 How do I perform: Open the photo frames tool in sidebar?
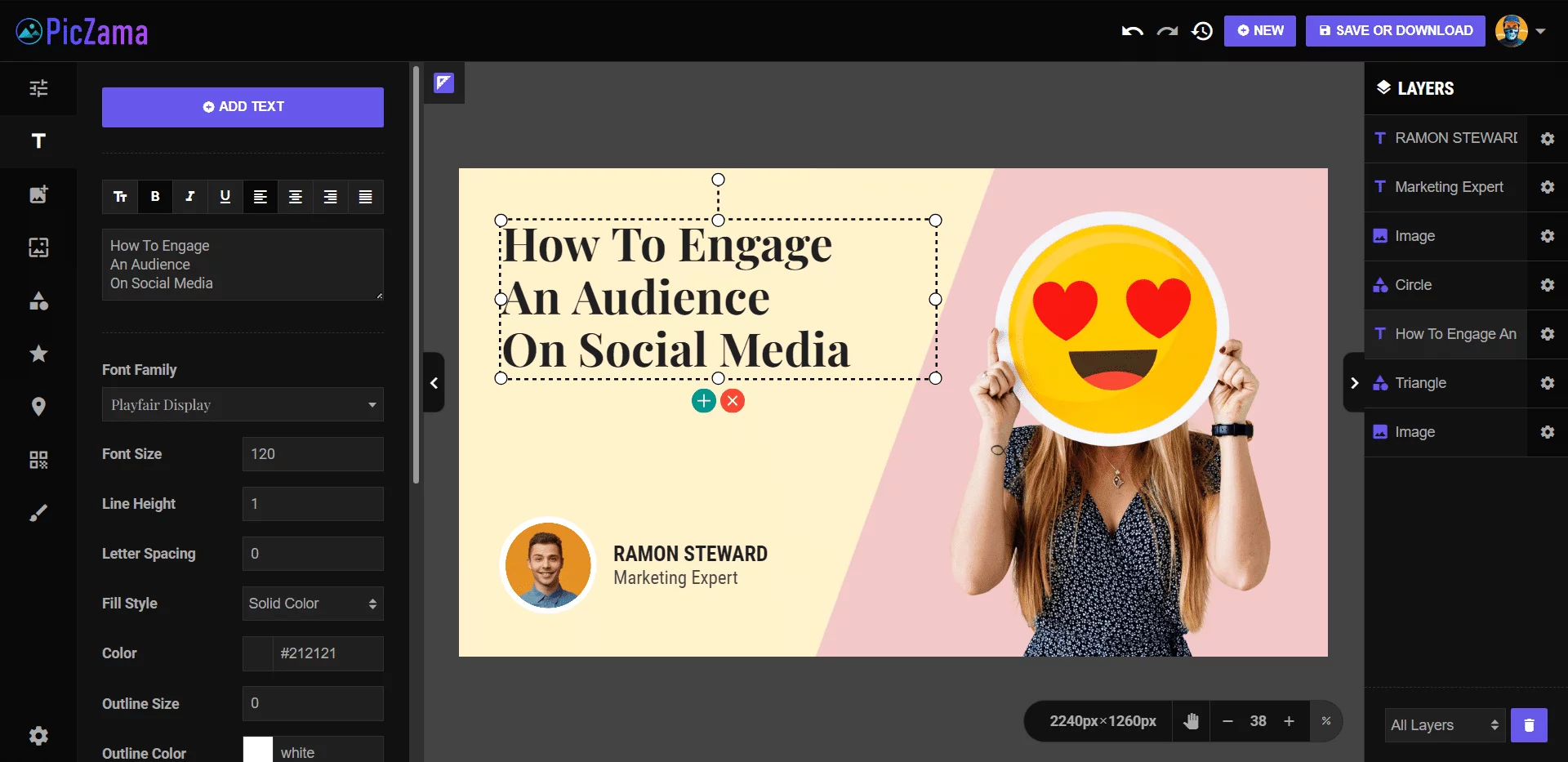click(38, 247)
